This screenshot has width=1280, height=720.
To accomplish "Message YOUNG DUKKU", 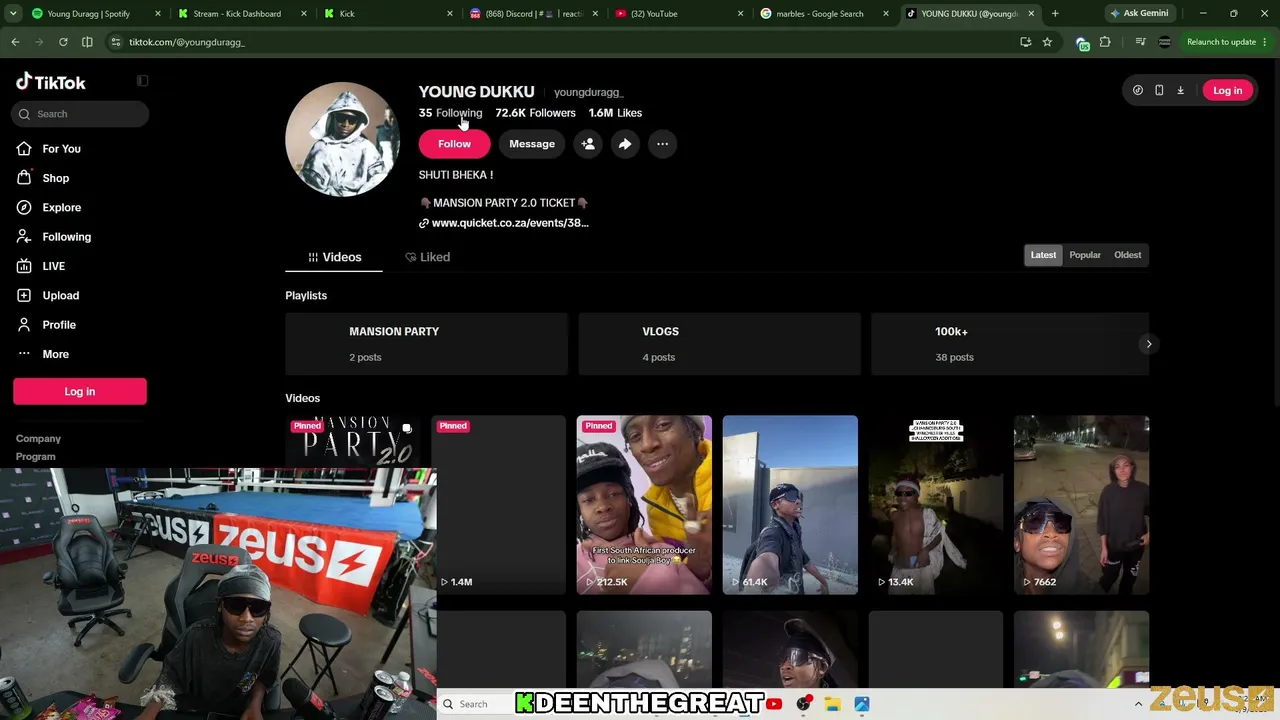I will coord(532,144).
